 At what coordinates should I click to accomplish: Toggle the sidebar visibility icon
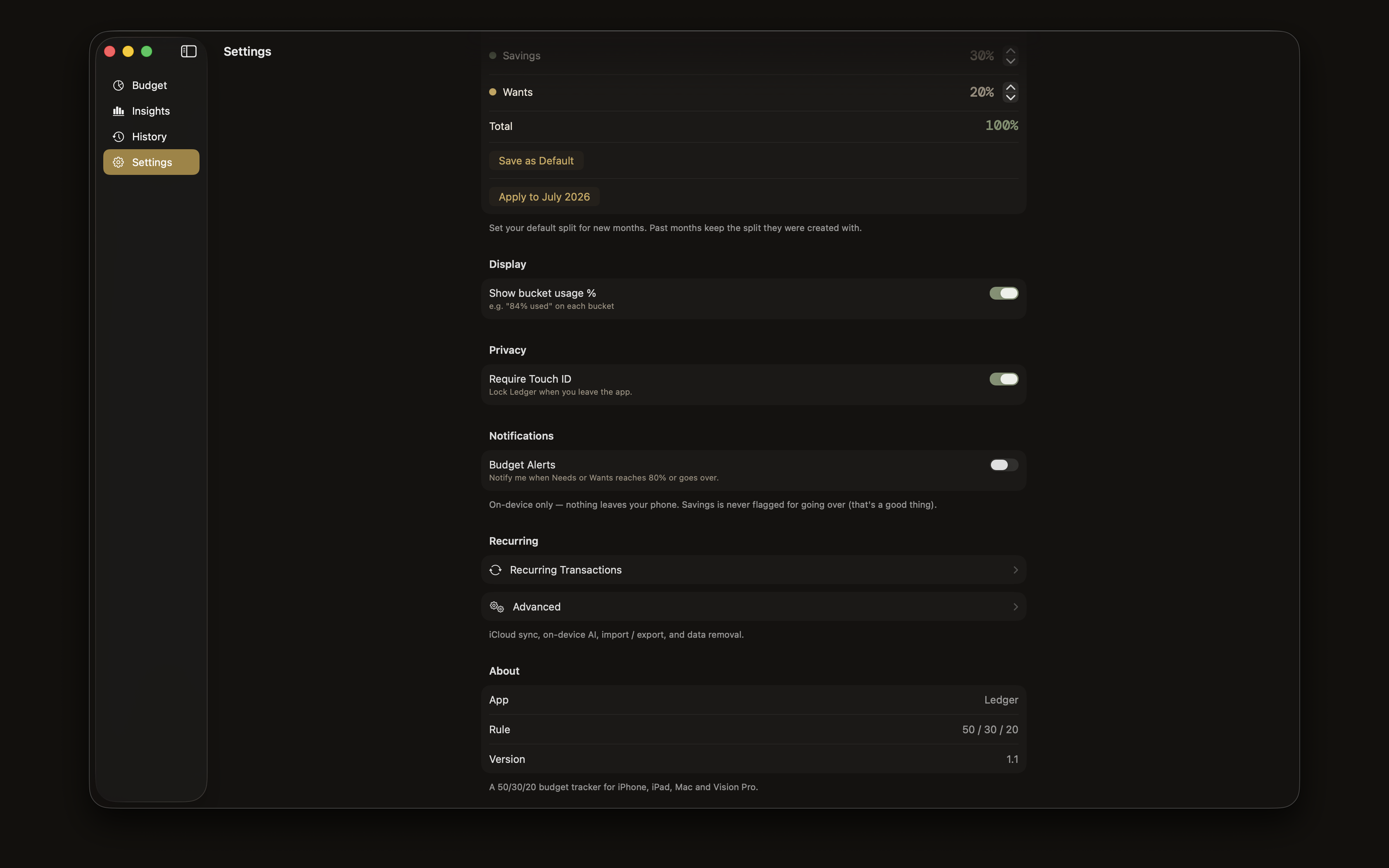click(x=188, y=52)
